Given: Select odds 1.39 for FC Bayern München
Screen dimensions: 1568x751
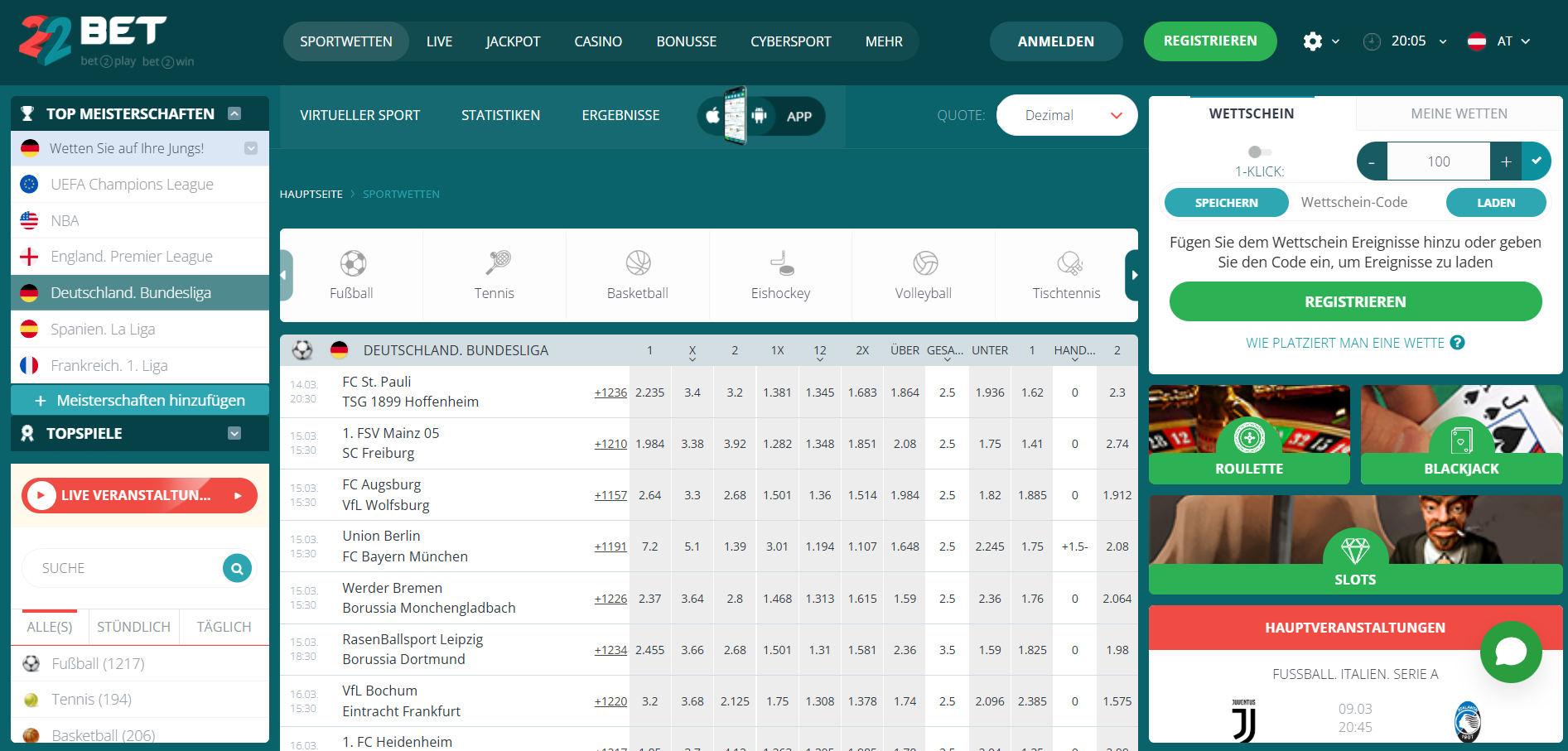Looking at the screenshot, I should [735, 546].
